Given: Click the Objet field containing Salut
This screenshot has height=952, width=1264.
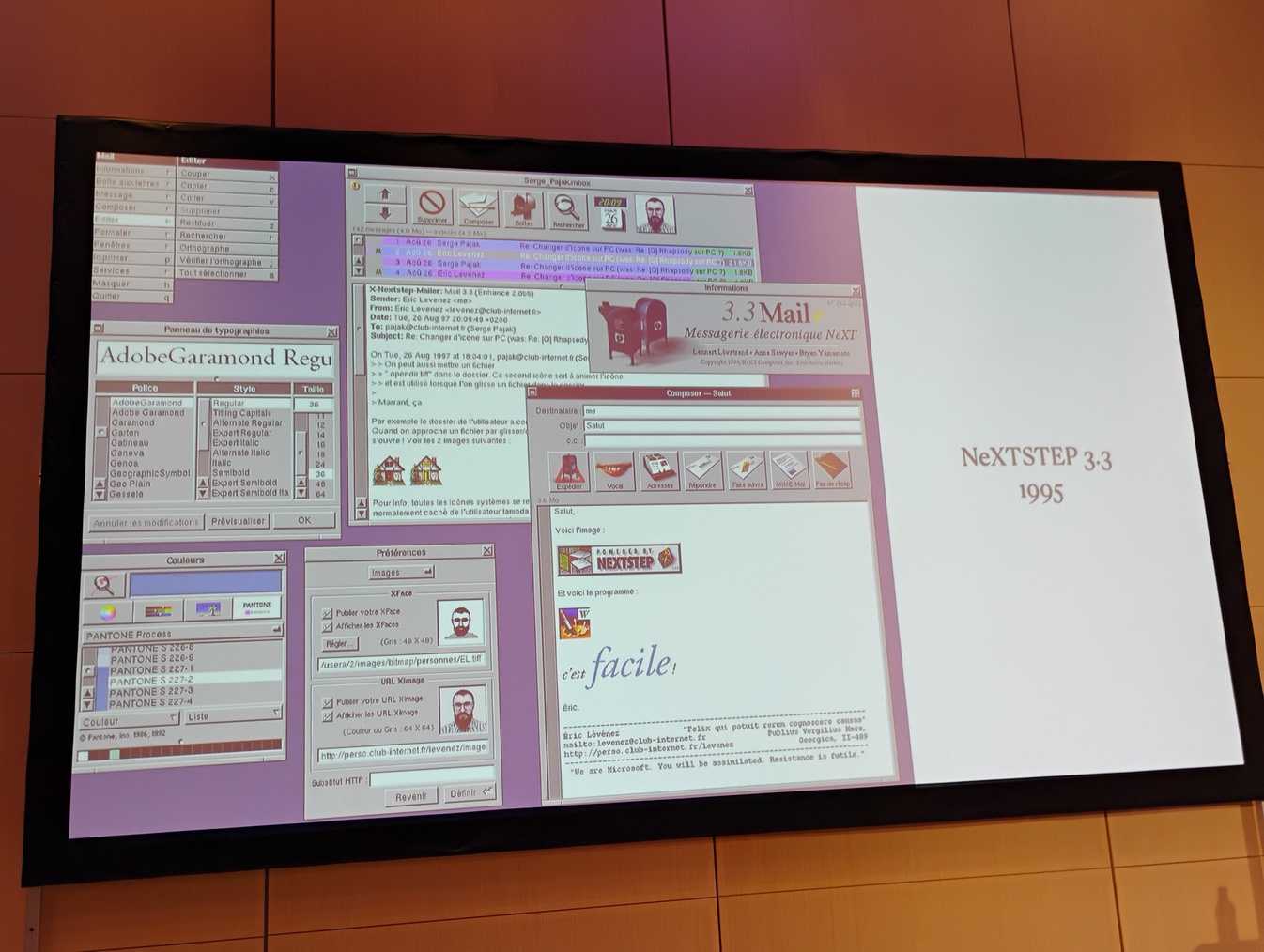Looking at the screenshot, I should [x=722, y=425].
